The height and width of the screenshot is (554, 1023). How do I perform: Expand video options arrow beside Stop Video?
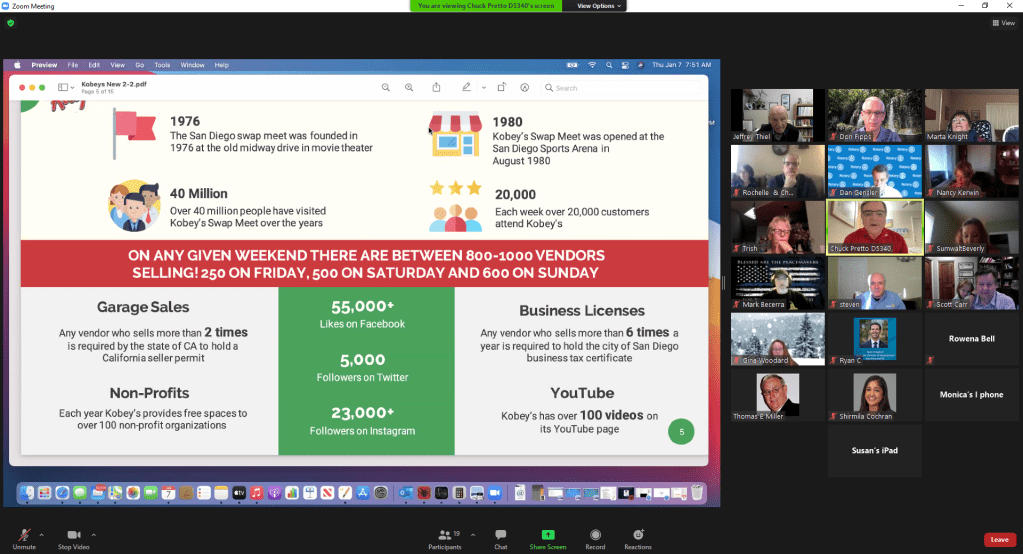tap(94, 534)
